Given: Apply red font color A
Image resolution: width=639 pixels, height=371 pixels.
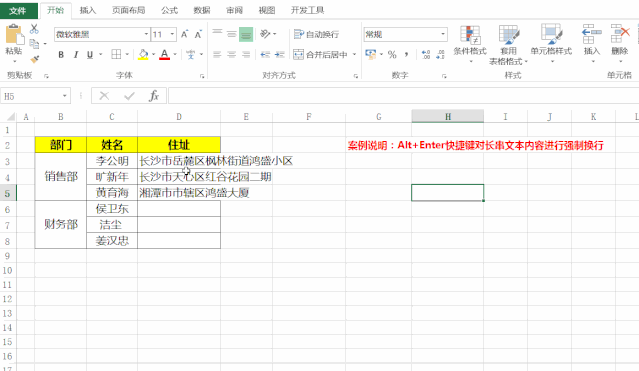Looking at the screenshot, I should [165, 54].
